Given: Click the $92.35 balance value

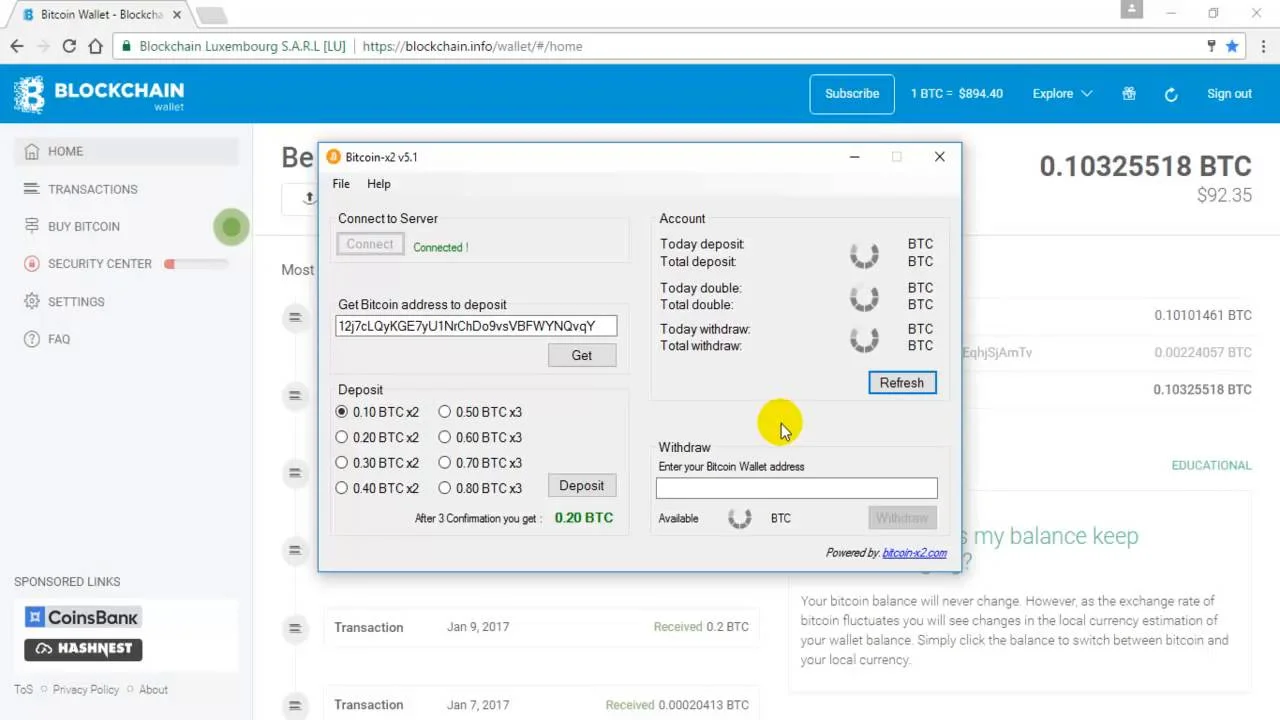Looking at the screenshot, I should coord(1224,195).
